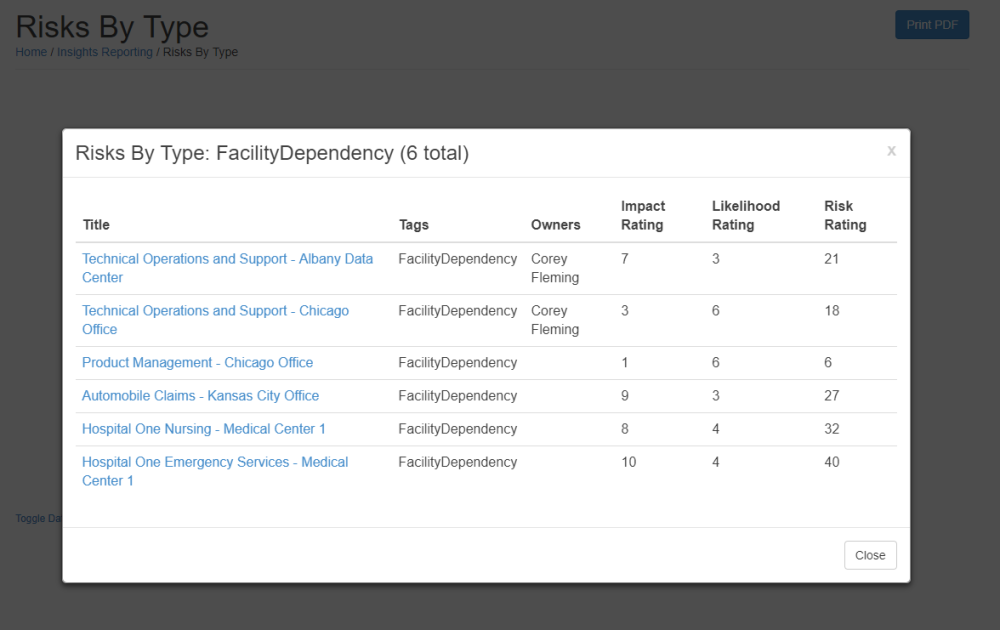Viewport: 1000px width, 630px height.
Task: Click FacilityDependency tag in Hospital One Nursing row
Action: click(x=457, y=429)
